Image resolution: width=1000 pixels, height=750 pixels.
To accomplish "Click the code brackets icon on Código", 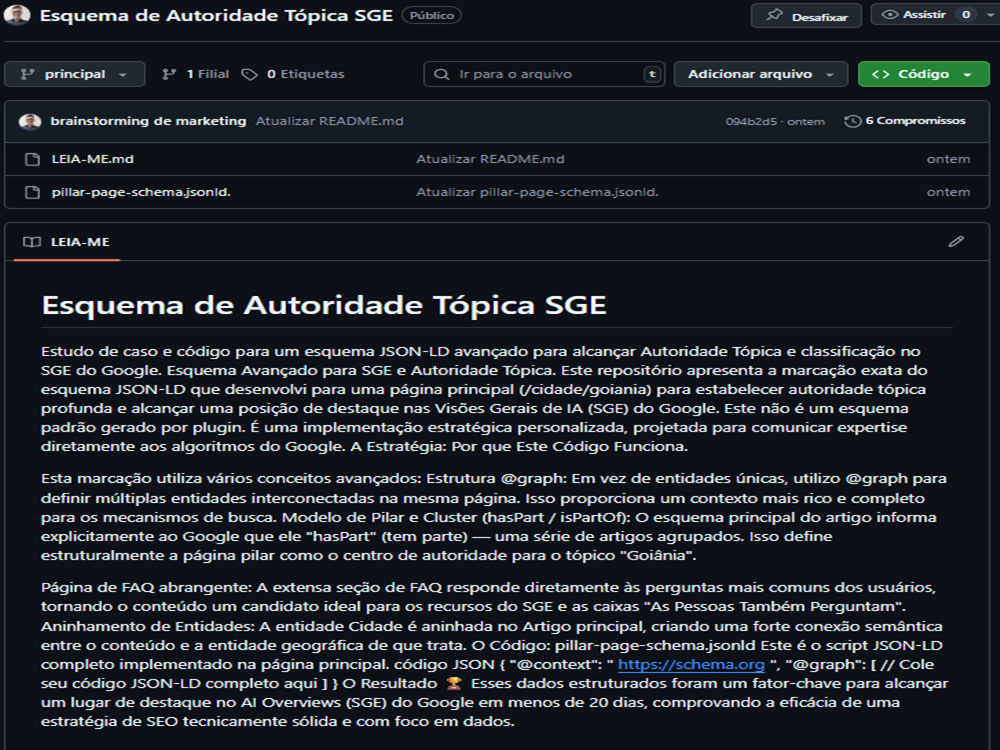I will 880,74.
